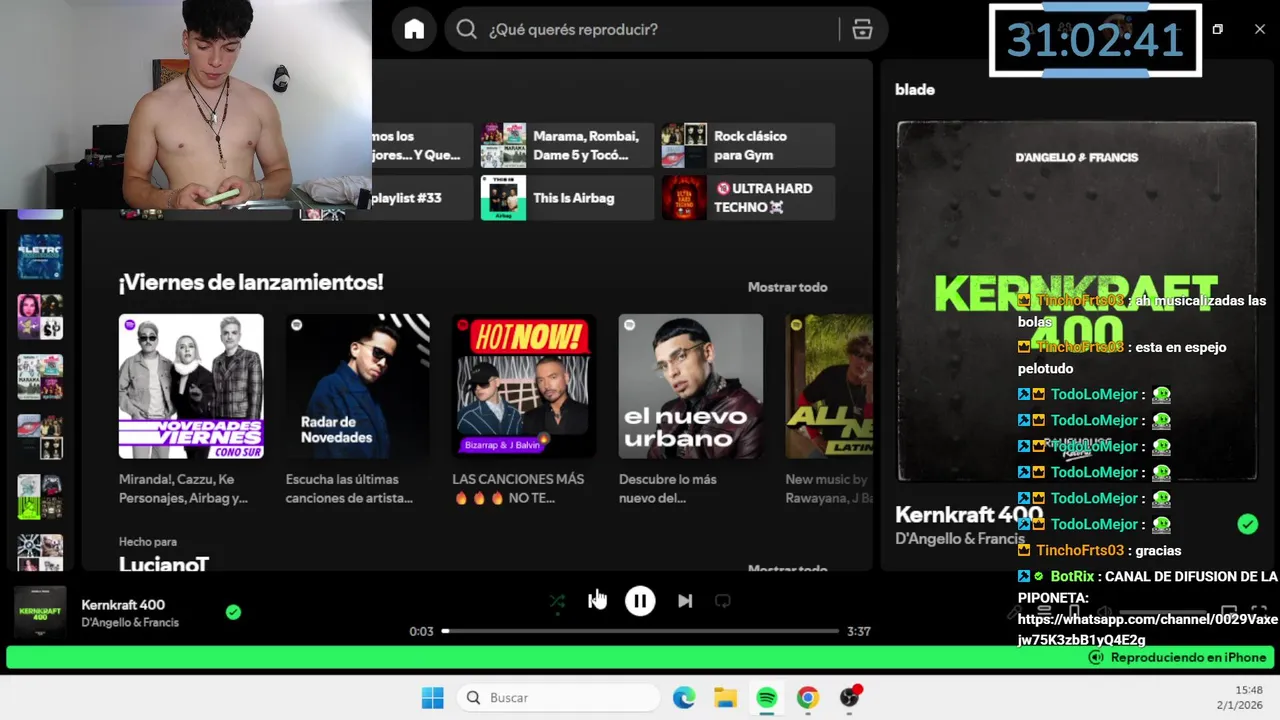
Task: Mute using the volume speaker icon
Action: click(x=1104, y=611)
